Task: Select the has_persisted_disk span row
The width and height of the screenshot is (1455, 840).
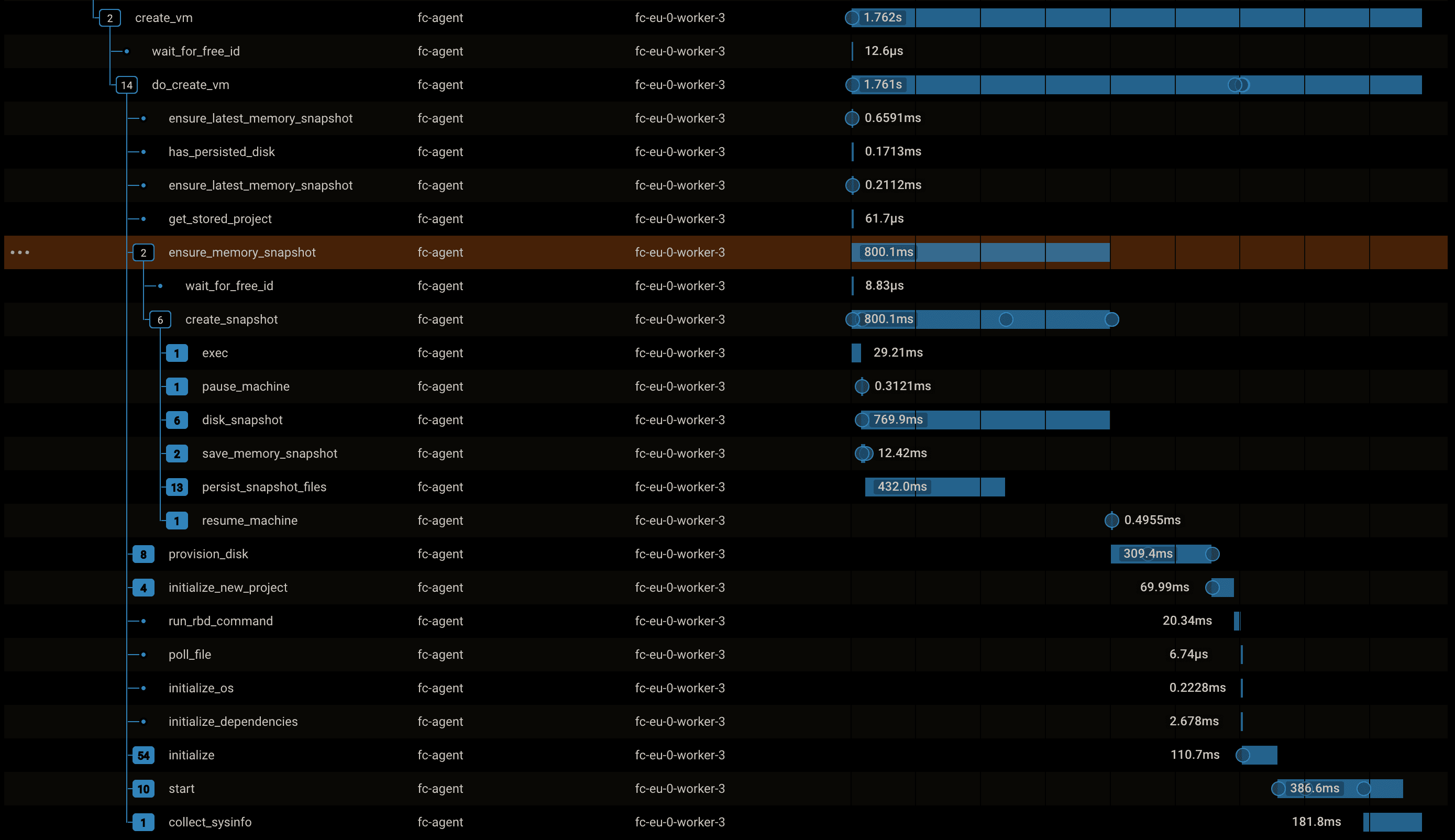Action: (726, 152)
